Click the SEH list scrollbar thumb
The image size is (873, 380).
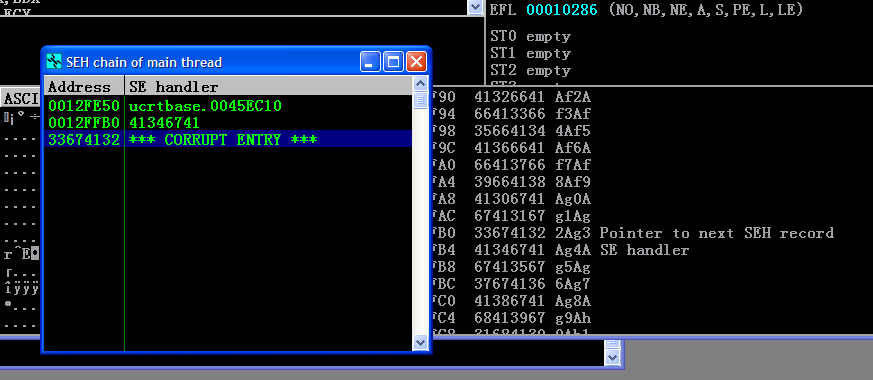(x=420, y=100)
